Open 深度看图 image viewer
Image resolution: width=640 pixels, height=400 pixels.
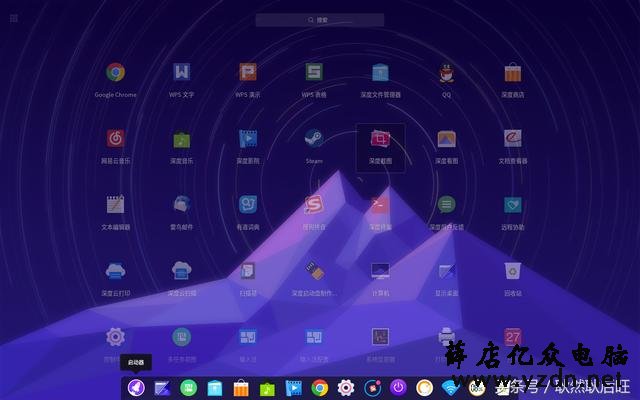click(x=447, y=139)
